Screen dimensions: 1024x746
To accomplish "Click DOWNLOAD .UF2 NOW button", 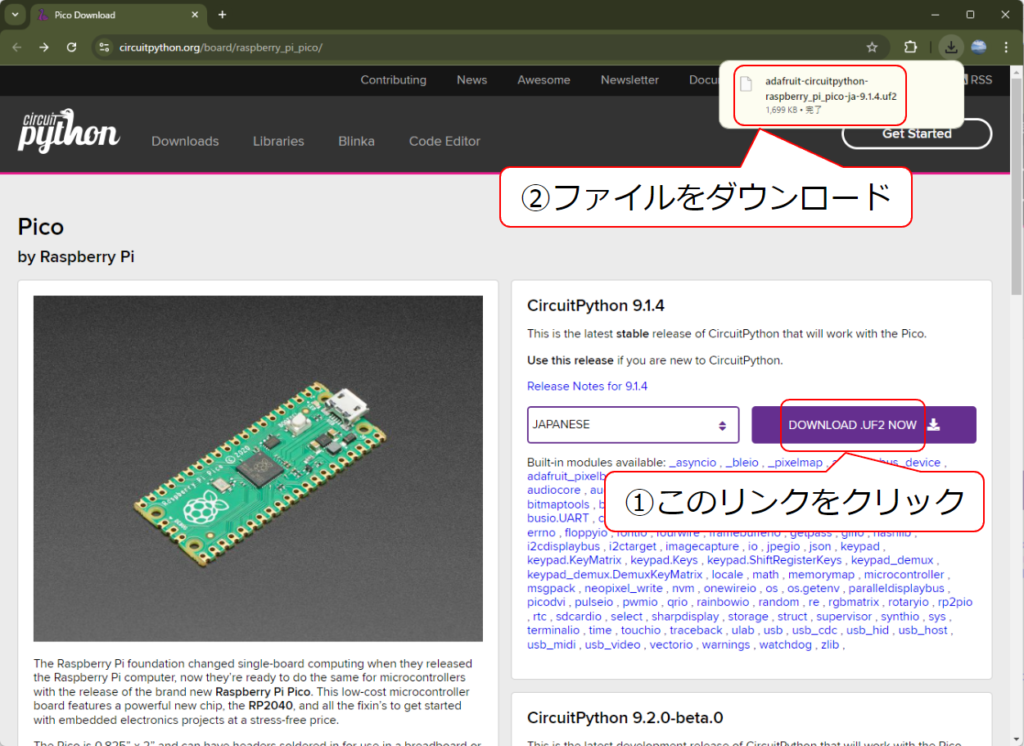I will click(863, 425).
